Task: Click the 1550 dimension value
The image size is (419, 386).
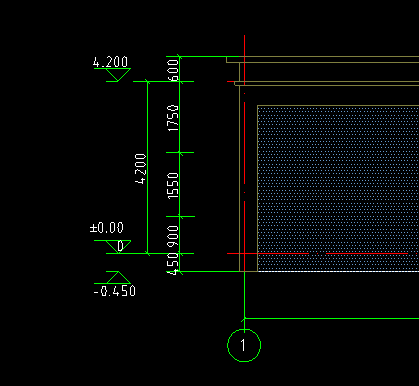Action: 173,186
